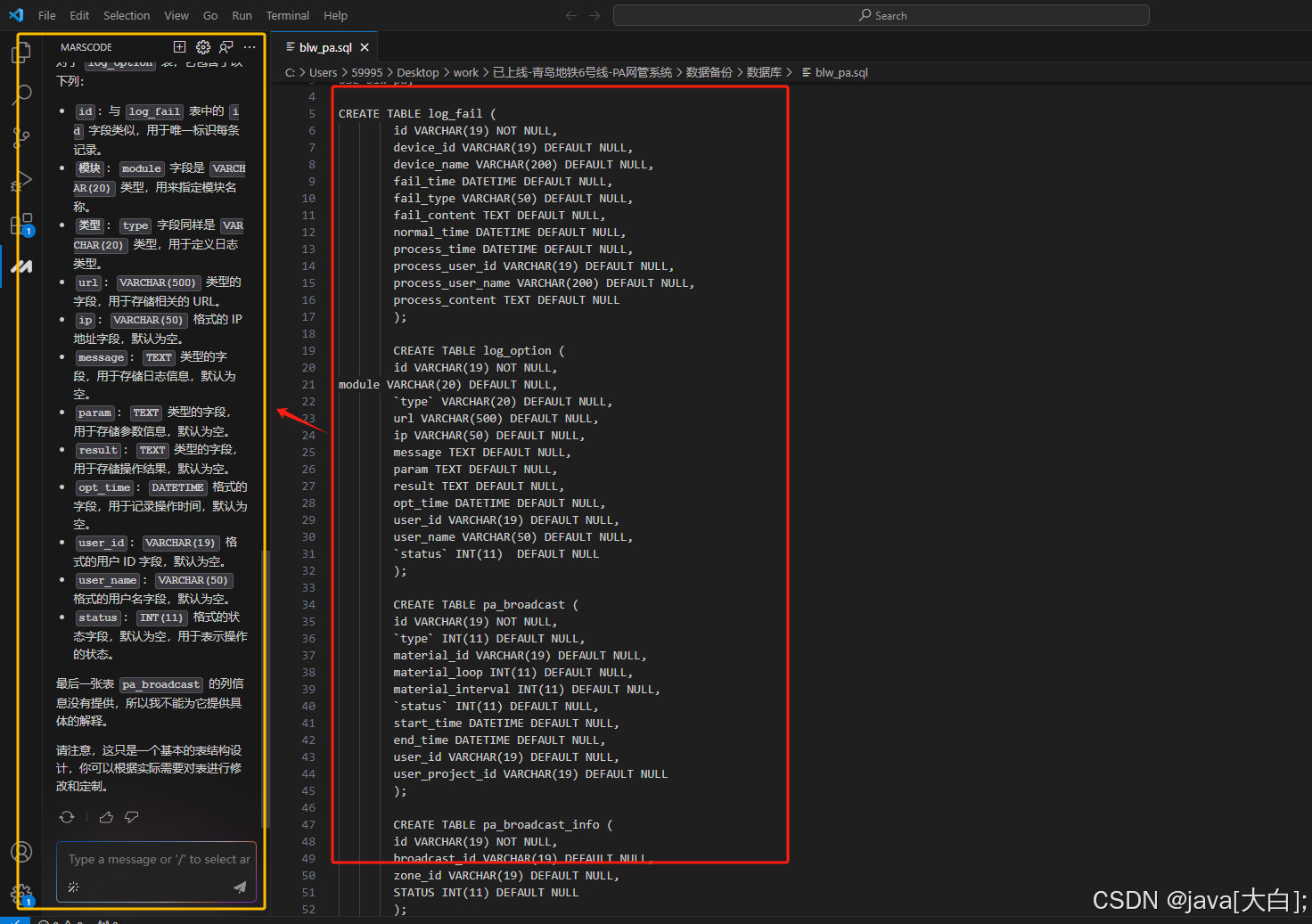Image resolution: width=1312 pixels, height=924 pixels.
Task: Click the MarsCode chat panel scrollbar
Action: [x=265, y=689]
